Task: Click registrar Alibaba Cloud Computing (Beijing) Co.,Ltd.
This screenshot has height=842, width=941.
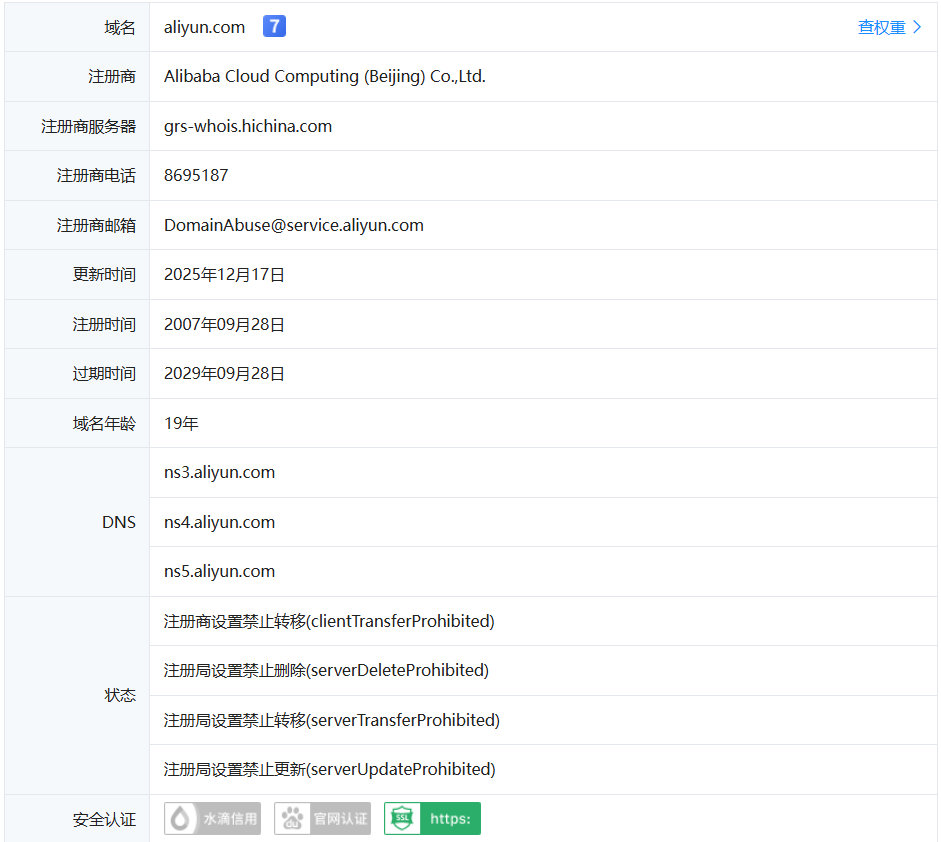Action: pos(325,76)
